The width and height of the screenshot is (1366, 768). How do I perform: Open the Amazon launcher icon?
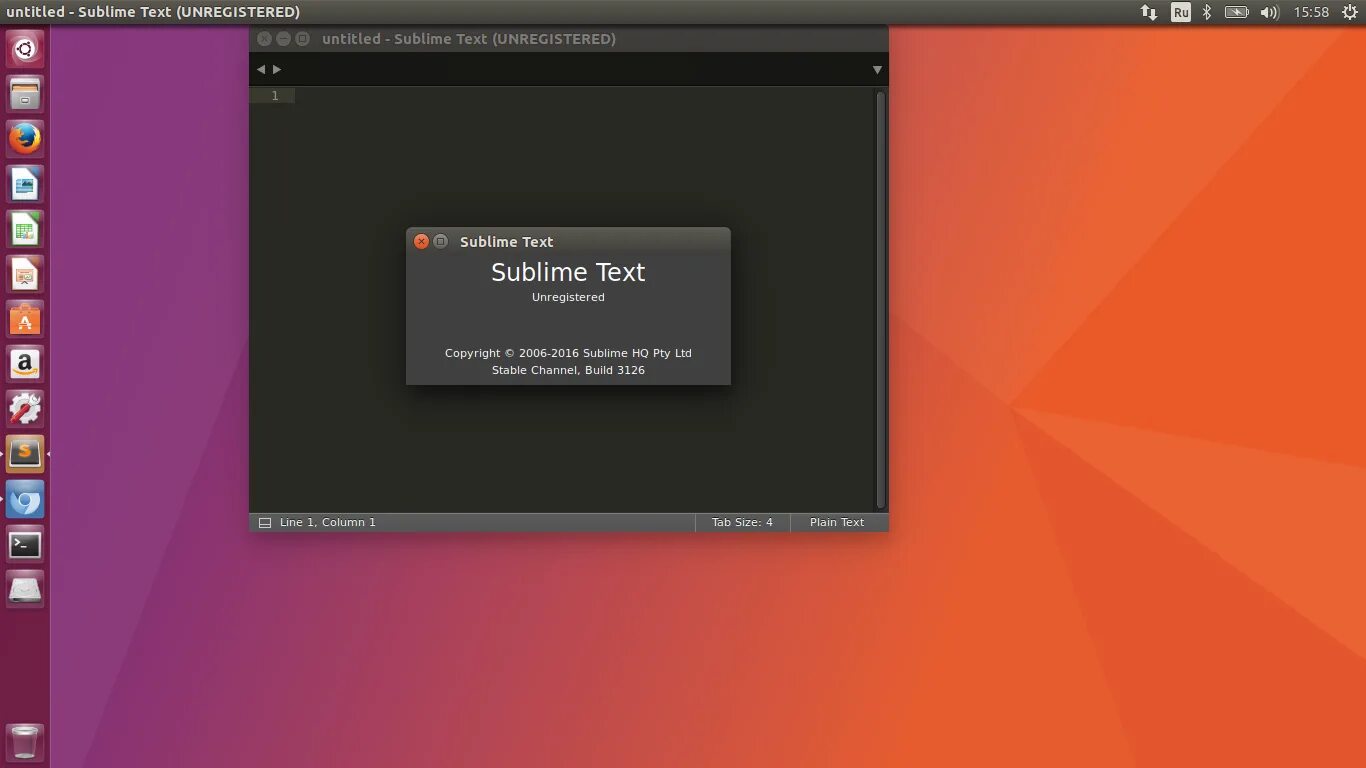25,364
